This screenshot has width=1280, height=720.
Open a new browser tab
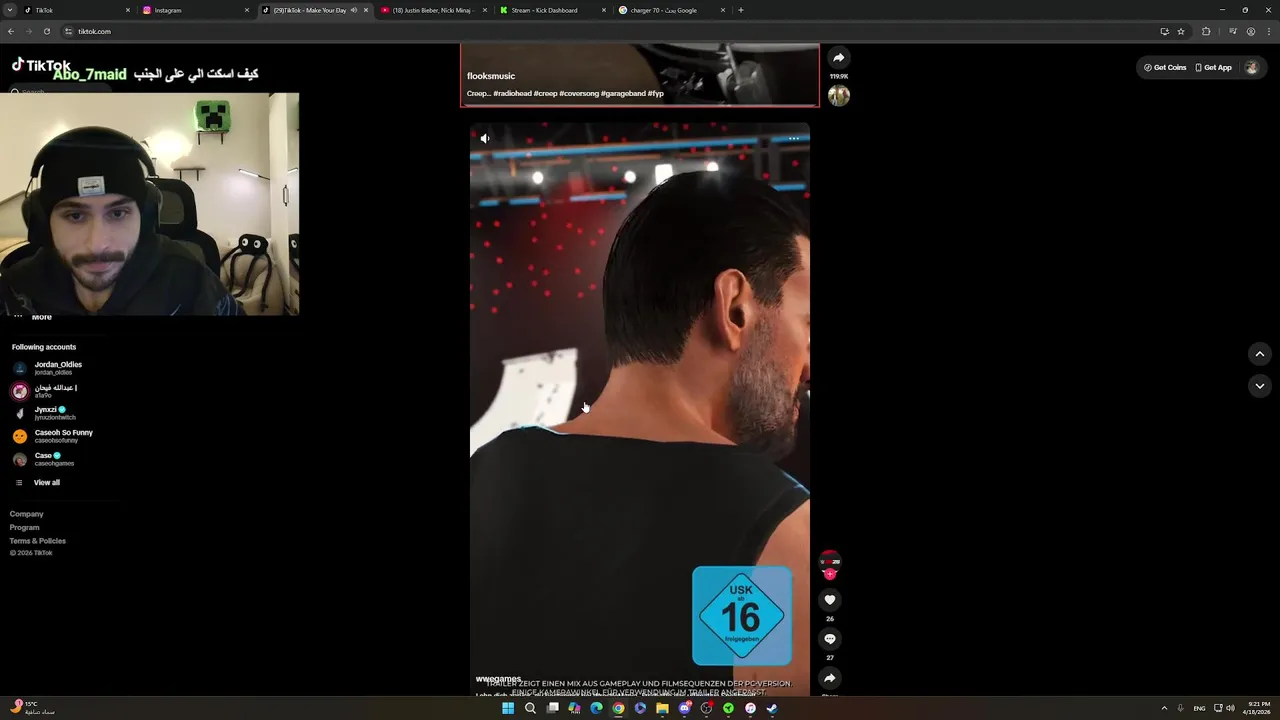[740, 10]
